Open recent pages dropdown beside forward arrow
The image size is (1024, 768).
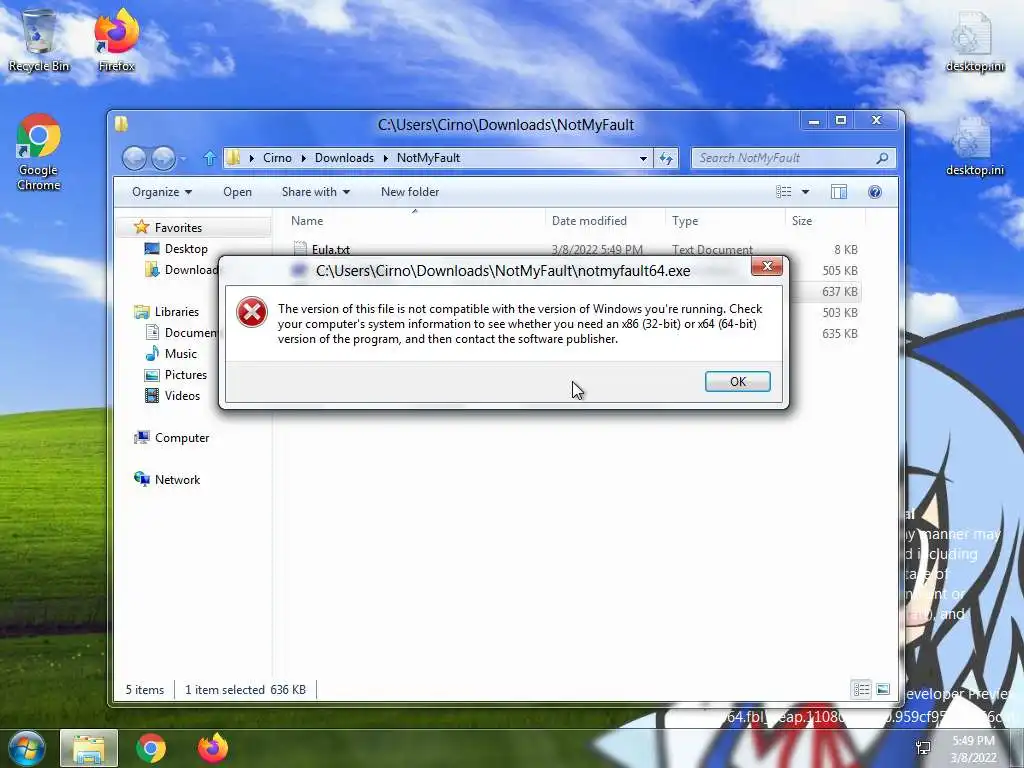pyautogui.click(x=184, y=159)
